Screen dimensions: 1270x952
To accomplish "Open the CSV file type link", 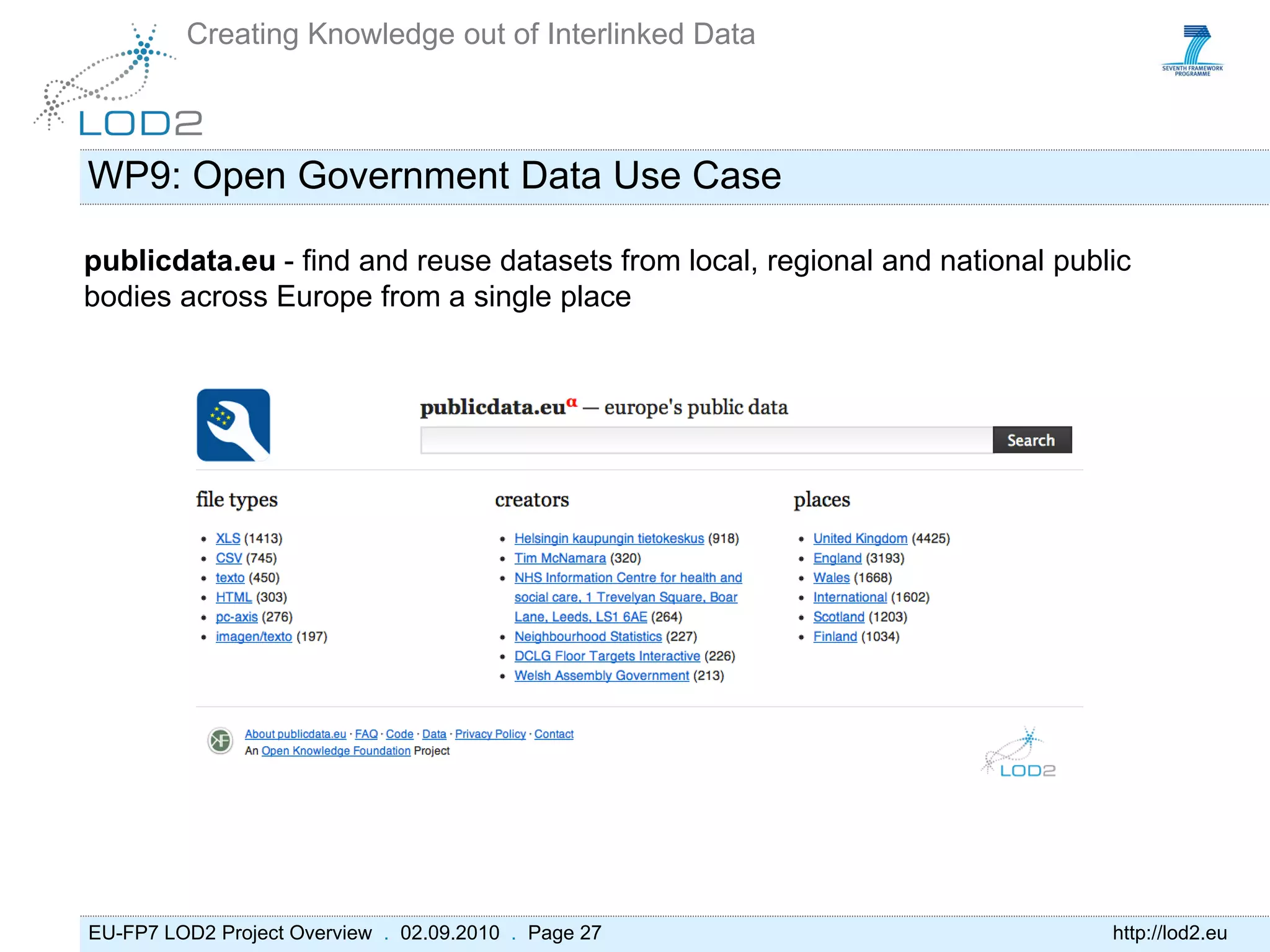I will [229, 558].
